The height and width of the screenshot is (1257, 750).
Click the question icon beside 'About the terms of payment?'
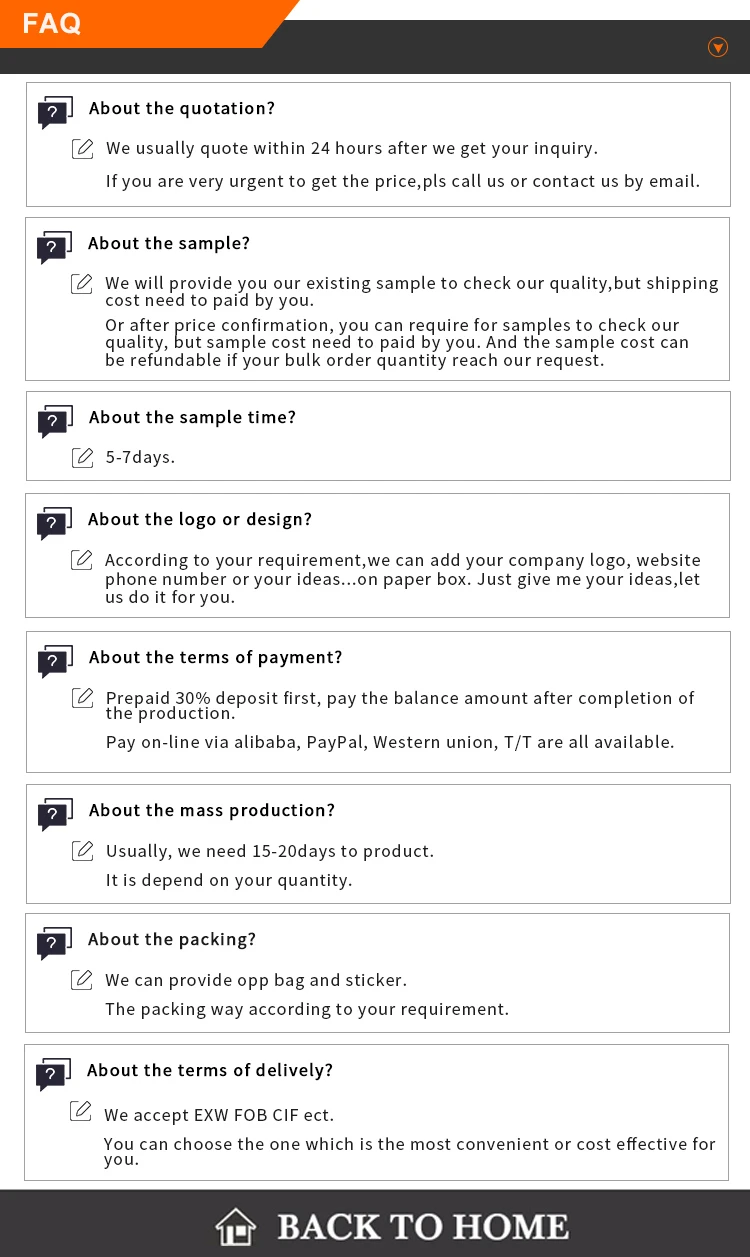click(x=55, y=661)
